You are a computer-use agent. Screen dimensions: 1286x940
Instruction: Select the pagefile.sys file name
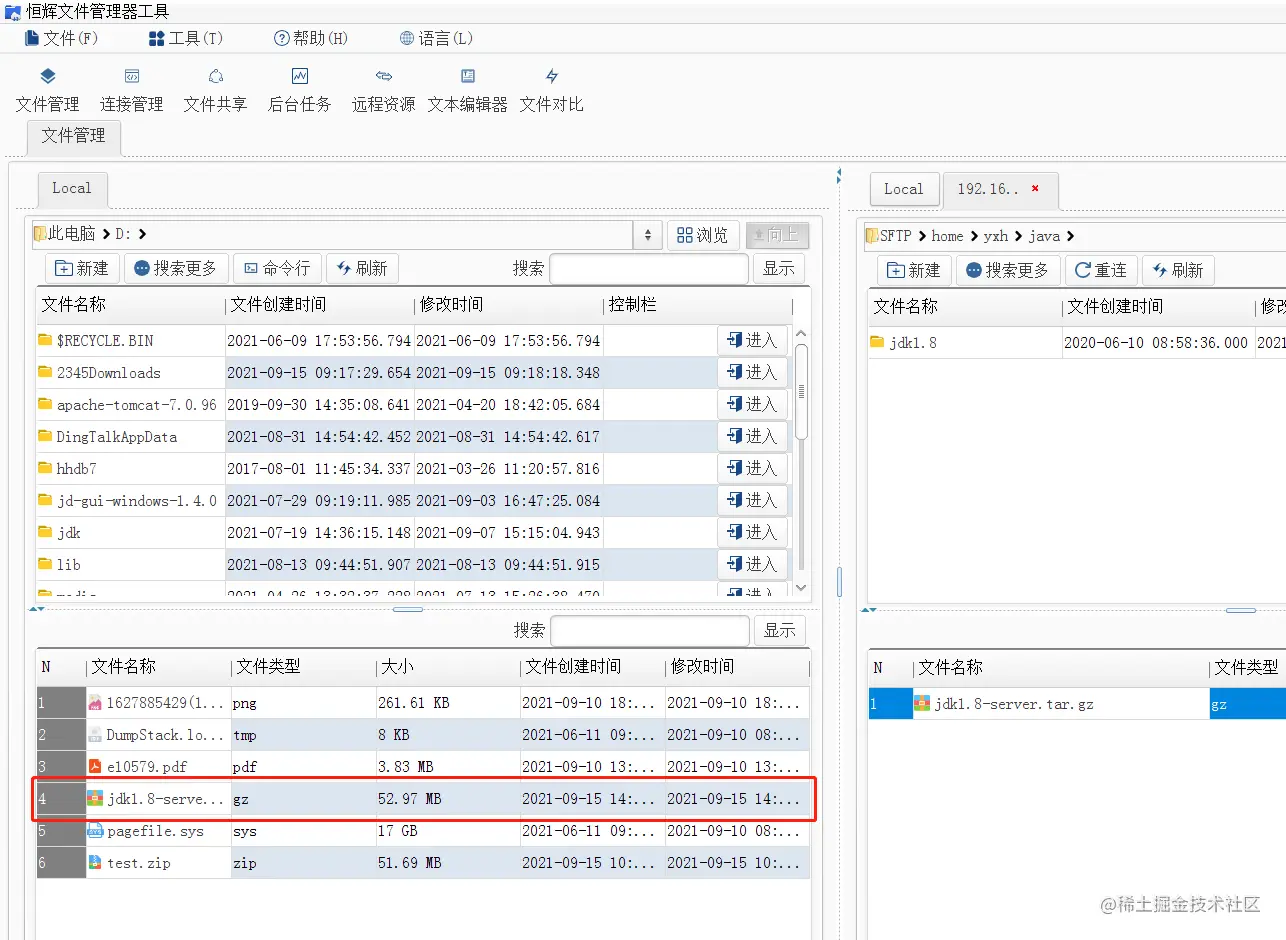pos(155,831)
